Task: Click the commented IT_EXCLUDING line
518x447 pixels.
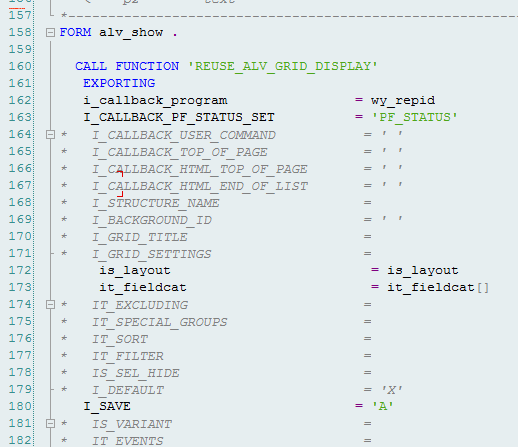Action: [x=140, y=305]
